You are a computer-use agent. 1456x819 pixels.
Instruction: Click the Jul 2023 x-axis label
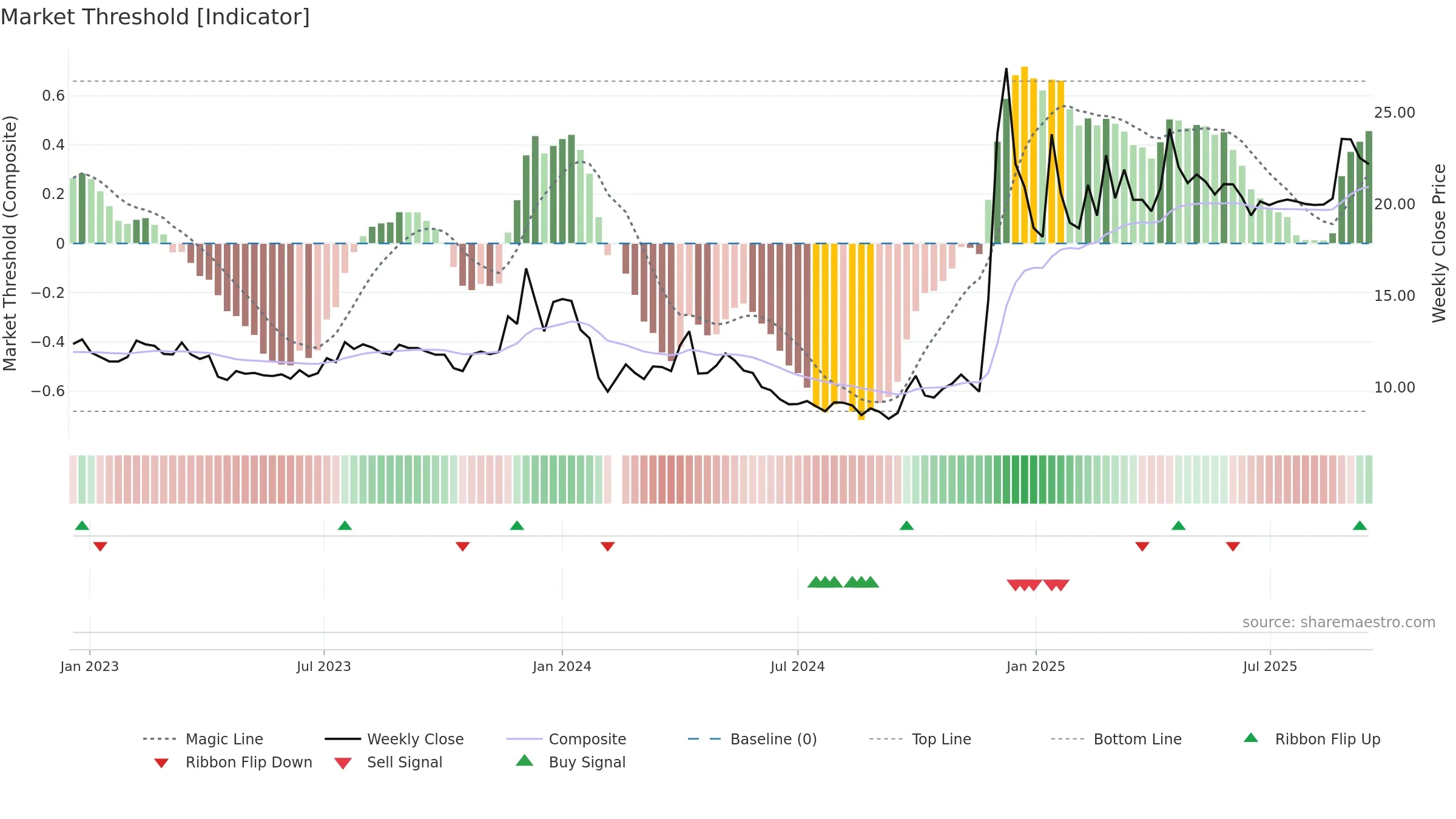323,666
